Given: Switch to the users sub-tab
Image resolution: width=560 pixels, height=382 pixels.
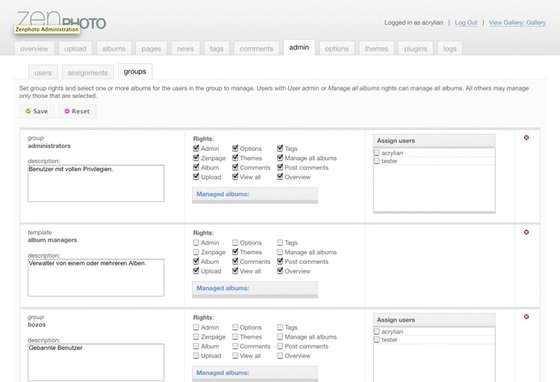Looking at the screenshot, I should [x=43, y=73].
